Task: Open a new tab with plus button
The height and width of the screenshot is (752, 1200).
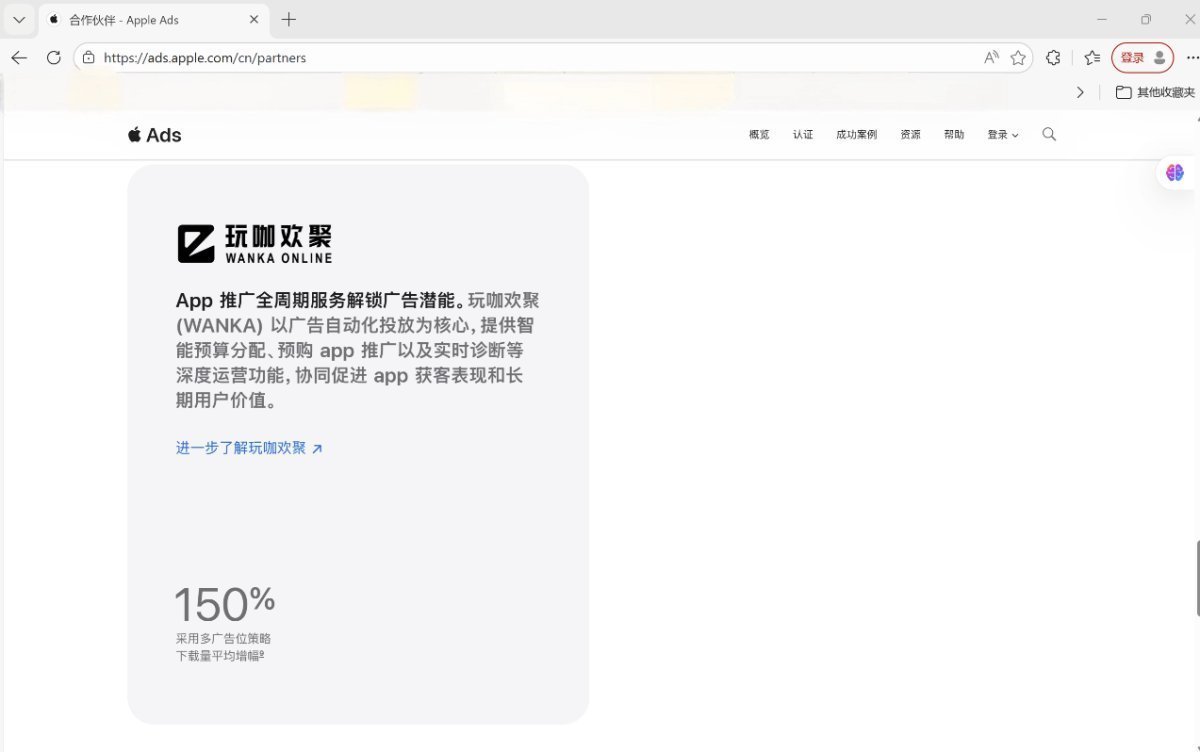Action: (289, 20)
